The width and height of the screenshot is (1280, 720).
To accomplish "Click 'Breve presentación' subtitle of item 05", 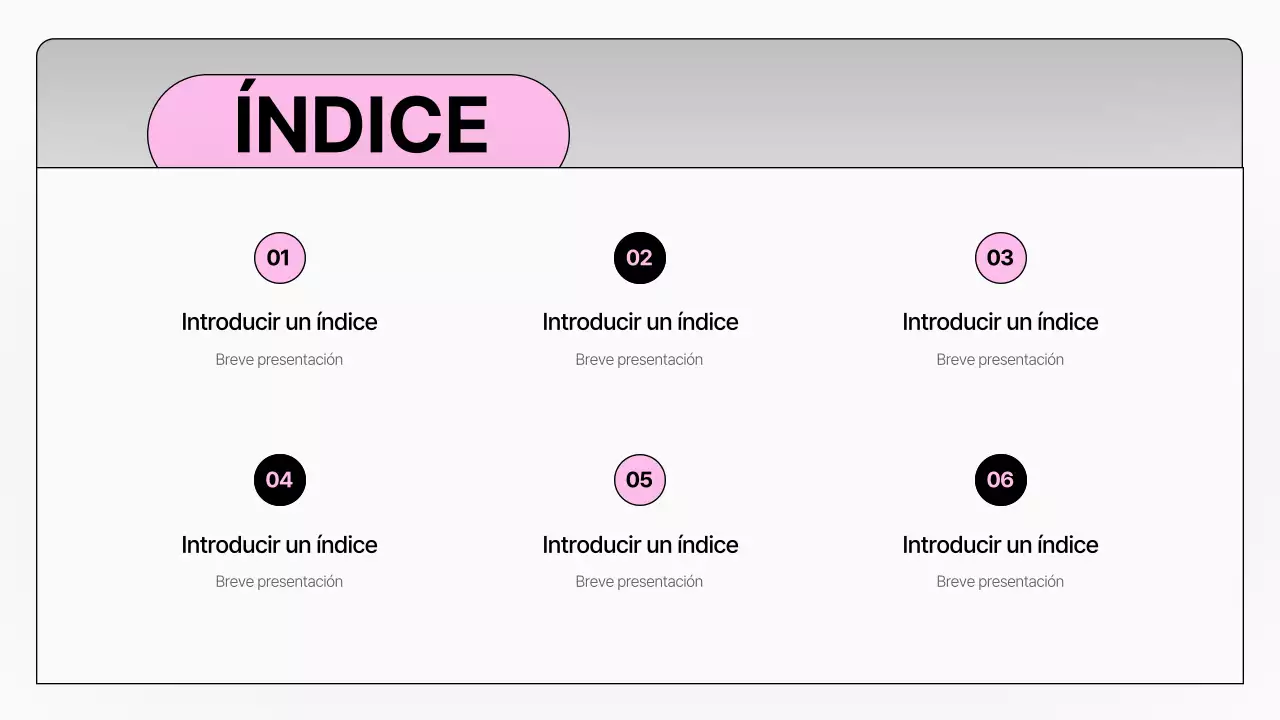I will pyautogui.click(x=639, y=582).
